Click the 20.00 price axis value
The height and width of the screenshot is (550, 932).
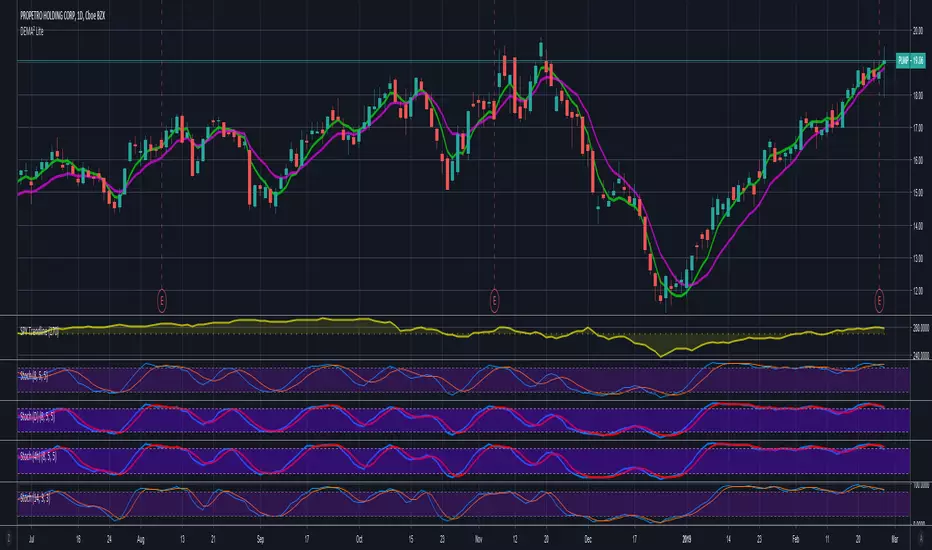pyautogui.click(x=918, y=30)
